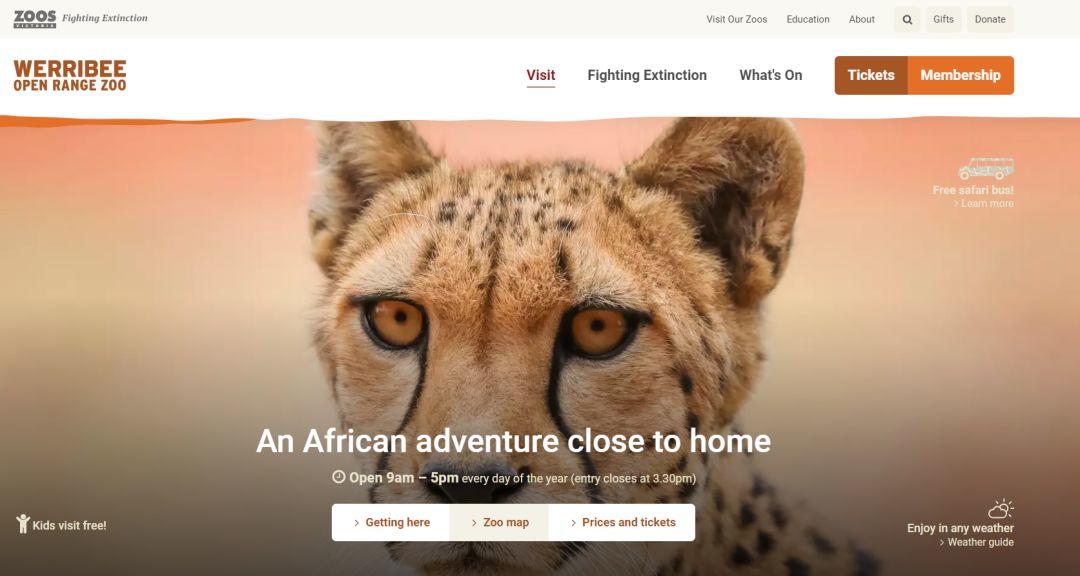Click the safari bus icon
Image resolution: width=1080 pixels, height=576 pixels.
(x=986, y=169)
